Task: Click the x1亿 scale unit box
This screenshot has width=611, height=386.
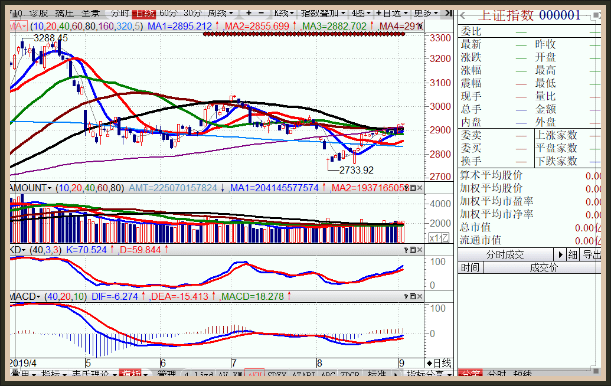Action: click(439, 238)
